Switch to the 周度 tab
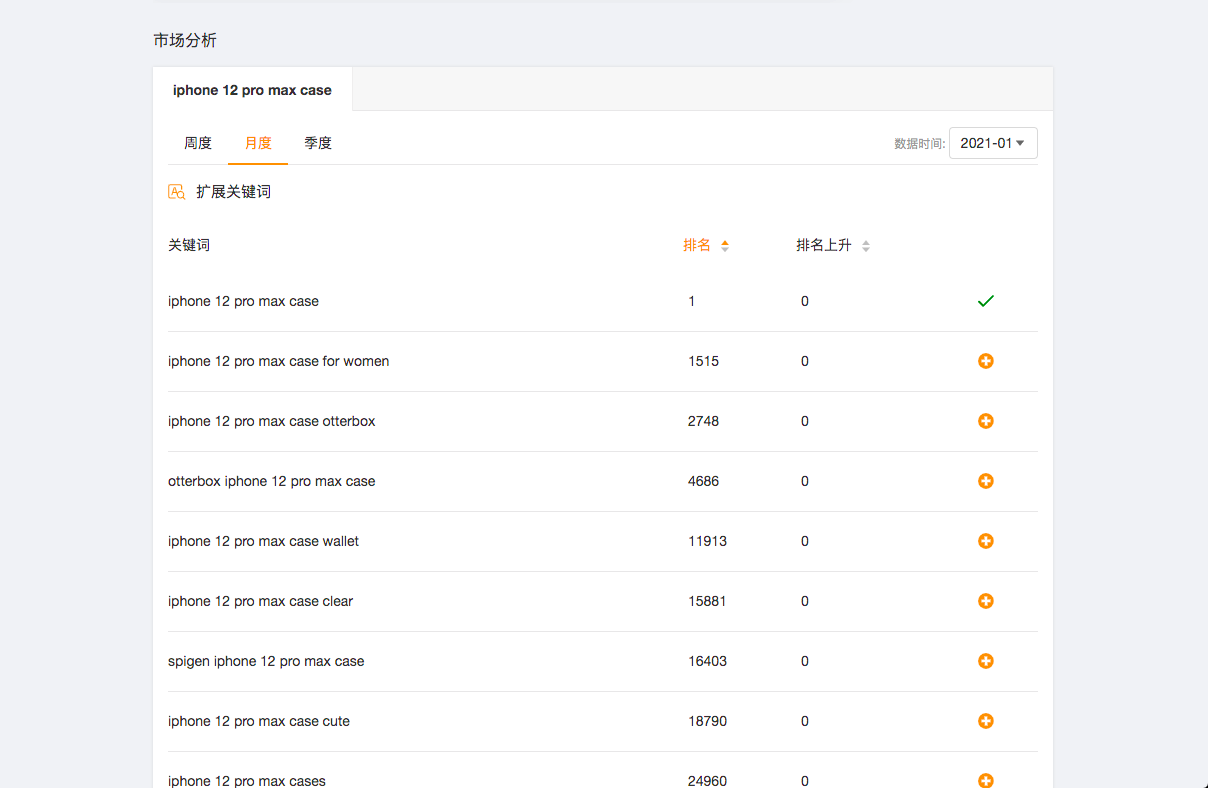The image size is (1208, 788). point(198,143)
